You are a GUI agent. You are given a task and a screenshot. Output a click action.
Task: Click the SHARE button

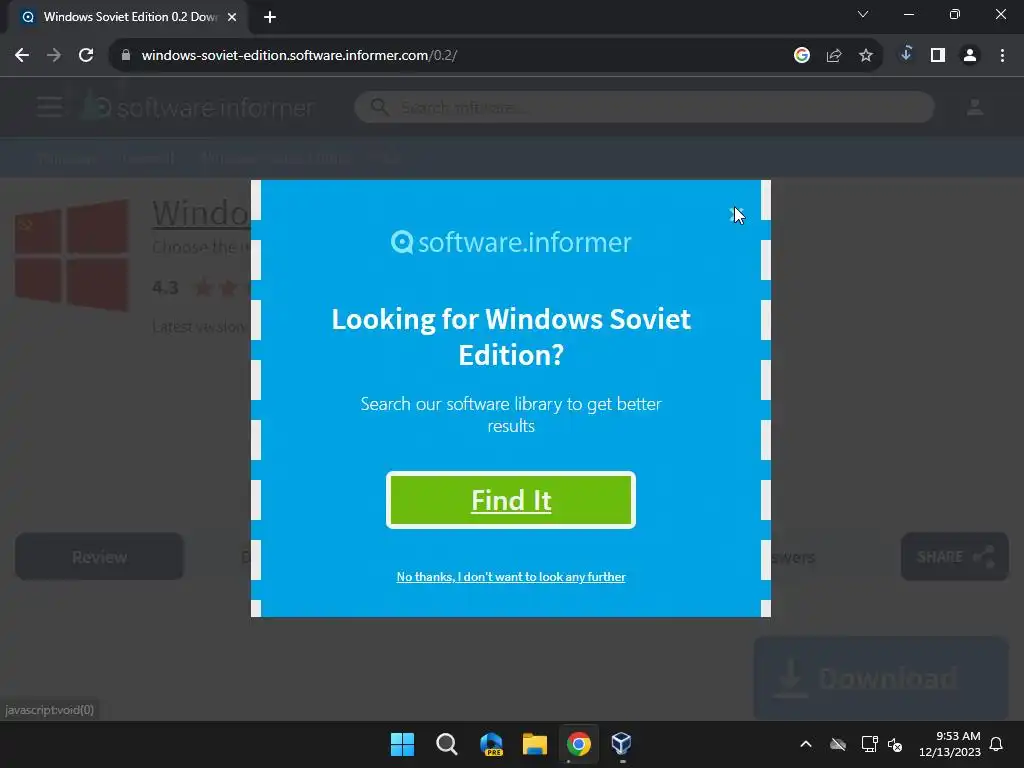click(955, 557)
